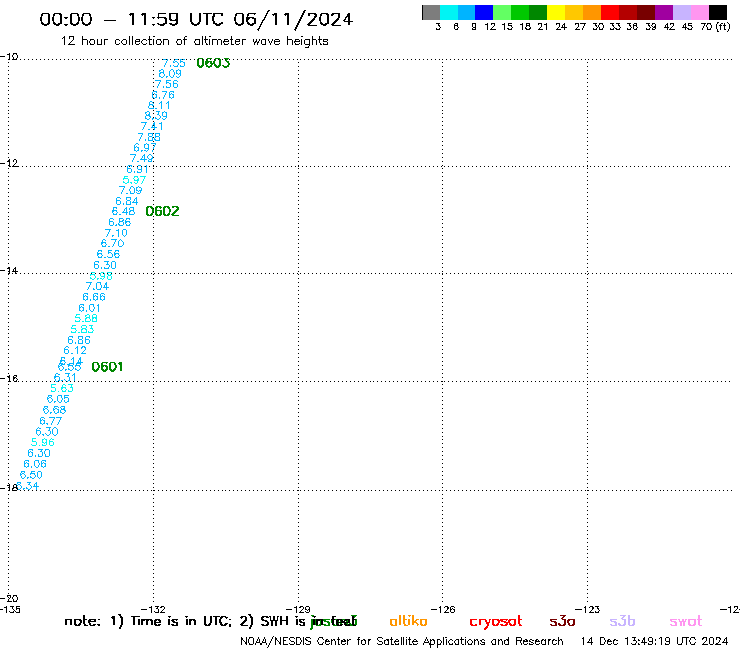Screen dimensions: 740x650
Task: Click the 7.09 wave height value
Action: tap(130, 190)
